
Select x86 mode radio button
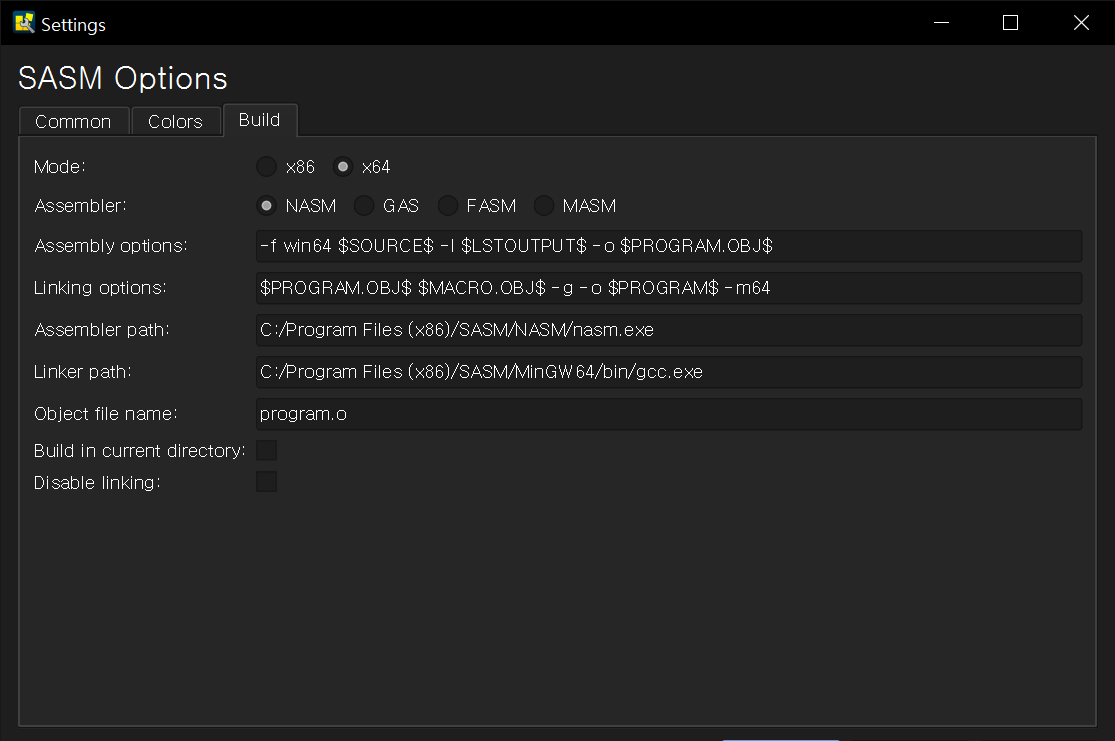pyautogui.click(x=267, y=167)
